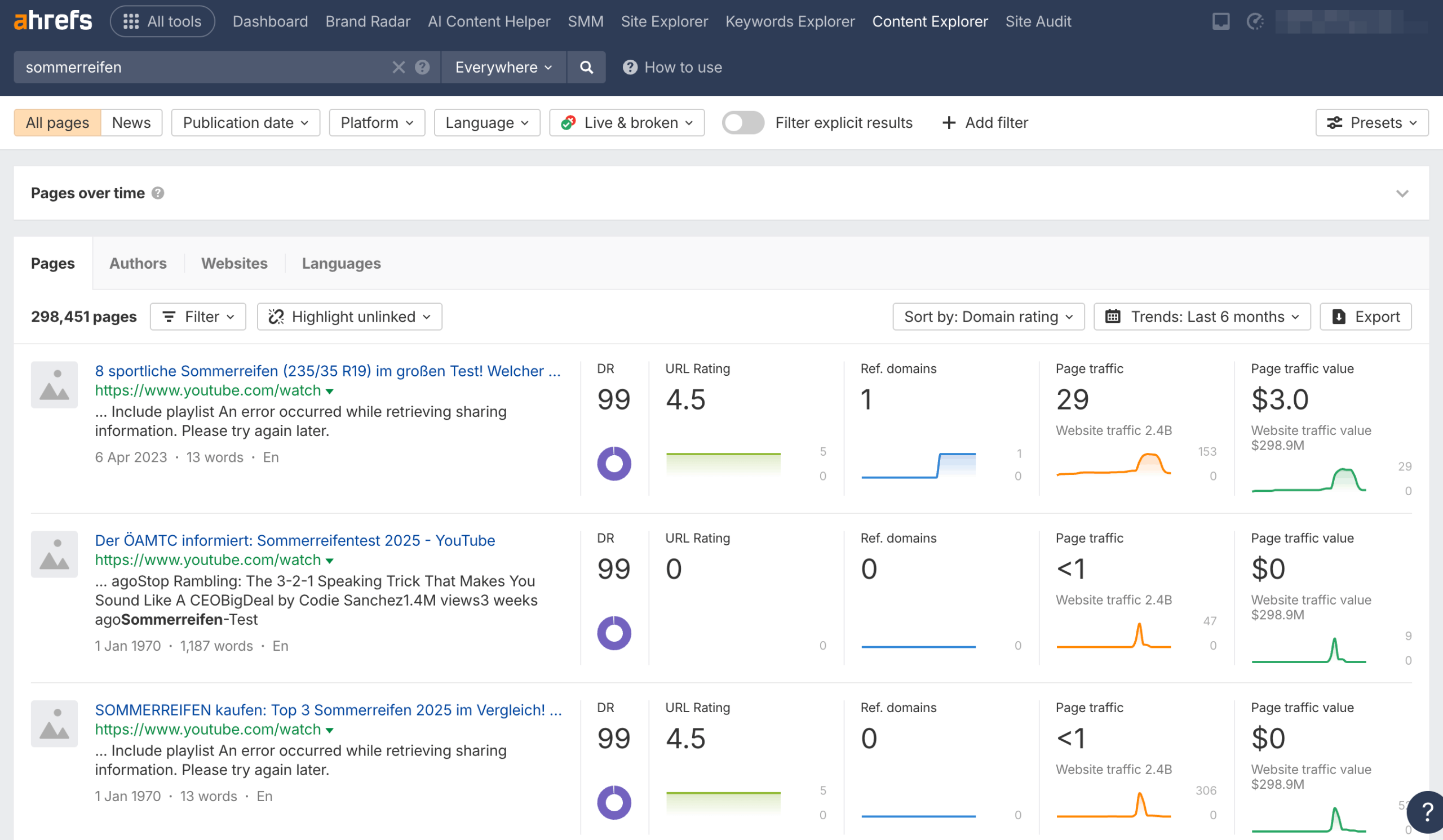Open the Sort by Domain rating dropdown
Screen dimensions: 1443x840
[988, 317]
